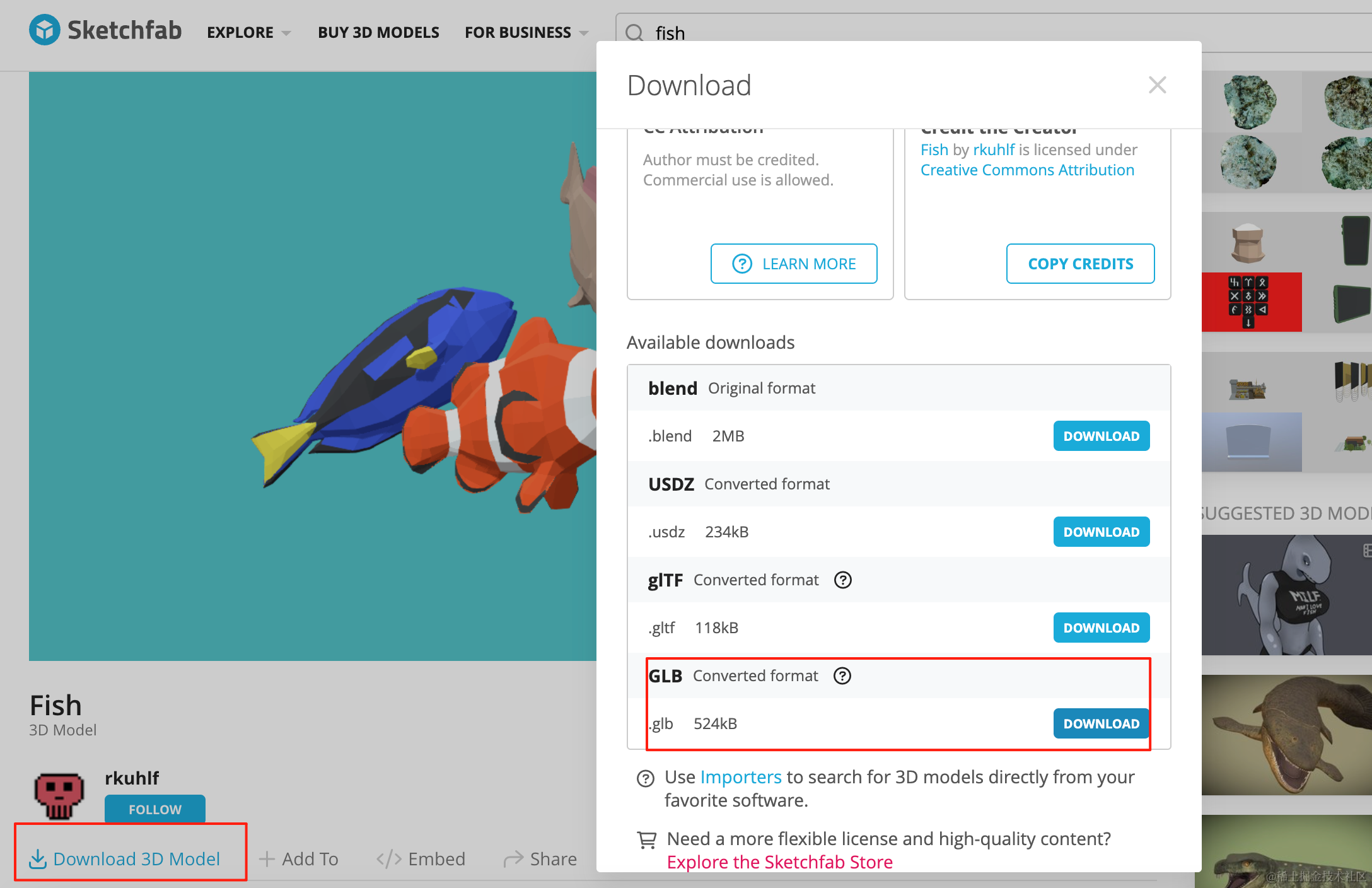
Task: Click the Fish model title
Action: pyautogui.click(x=55, y=705)
